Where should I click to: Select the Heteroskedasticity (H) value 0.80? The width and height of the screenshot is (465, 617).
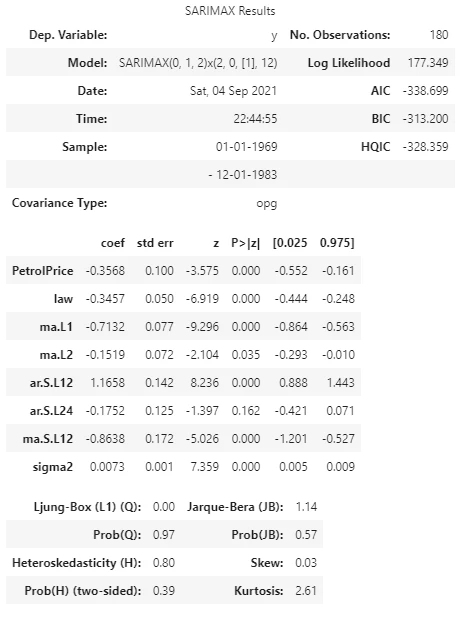[164, 563]
